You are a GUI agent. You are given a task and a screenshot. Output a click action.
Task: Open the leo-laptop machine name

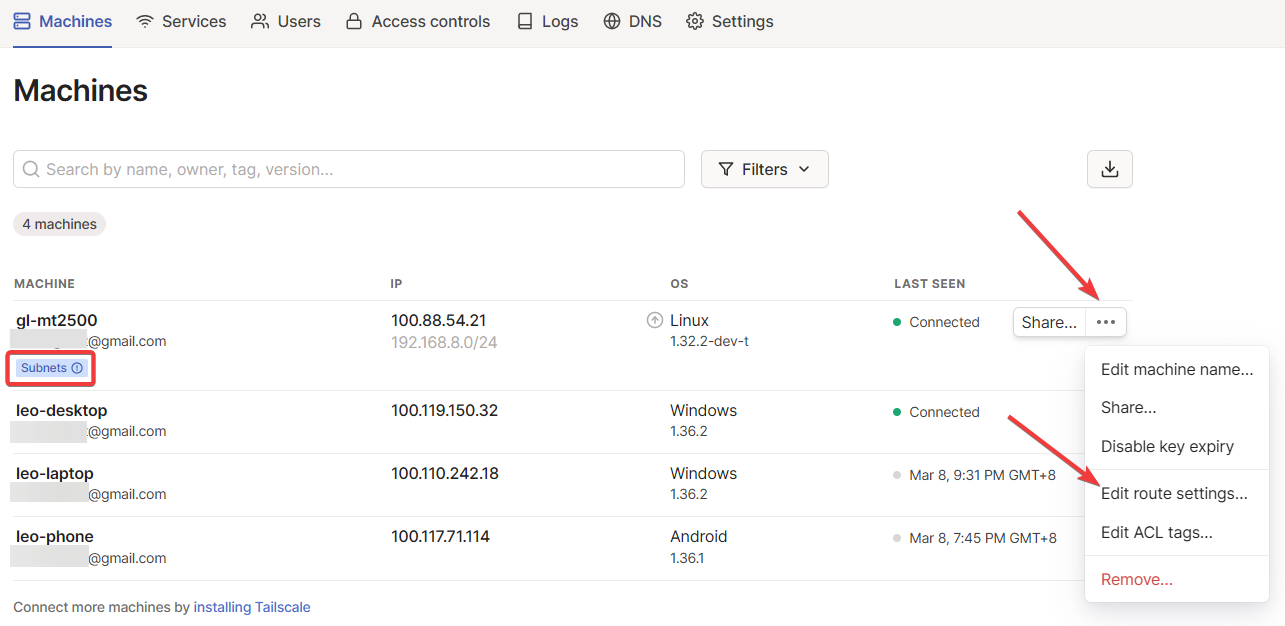pyautogui.click(x=55, y=473)
